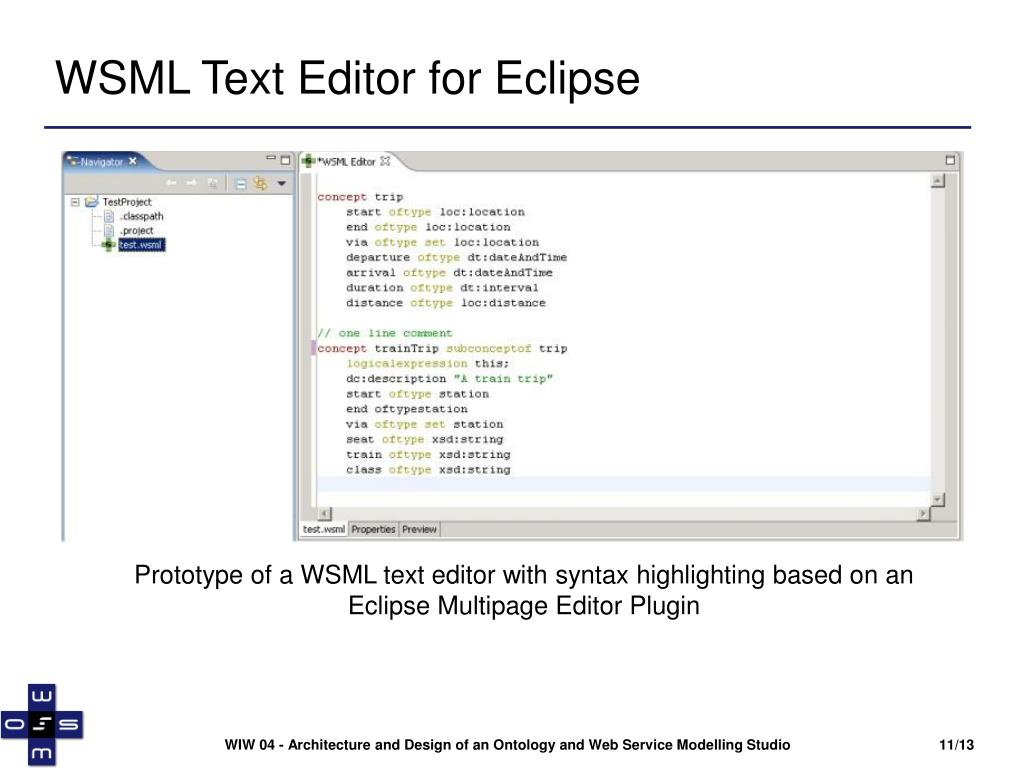Click the .classpath file icon
The height and width of the screenshot is (768, 1024).
[x=109, y=216]
